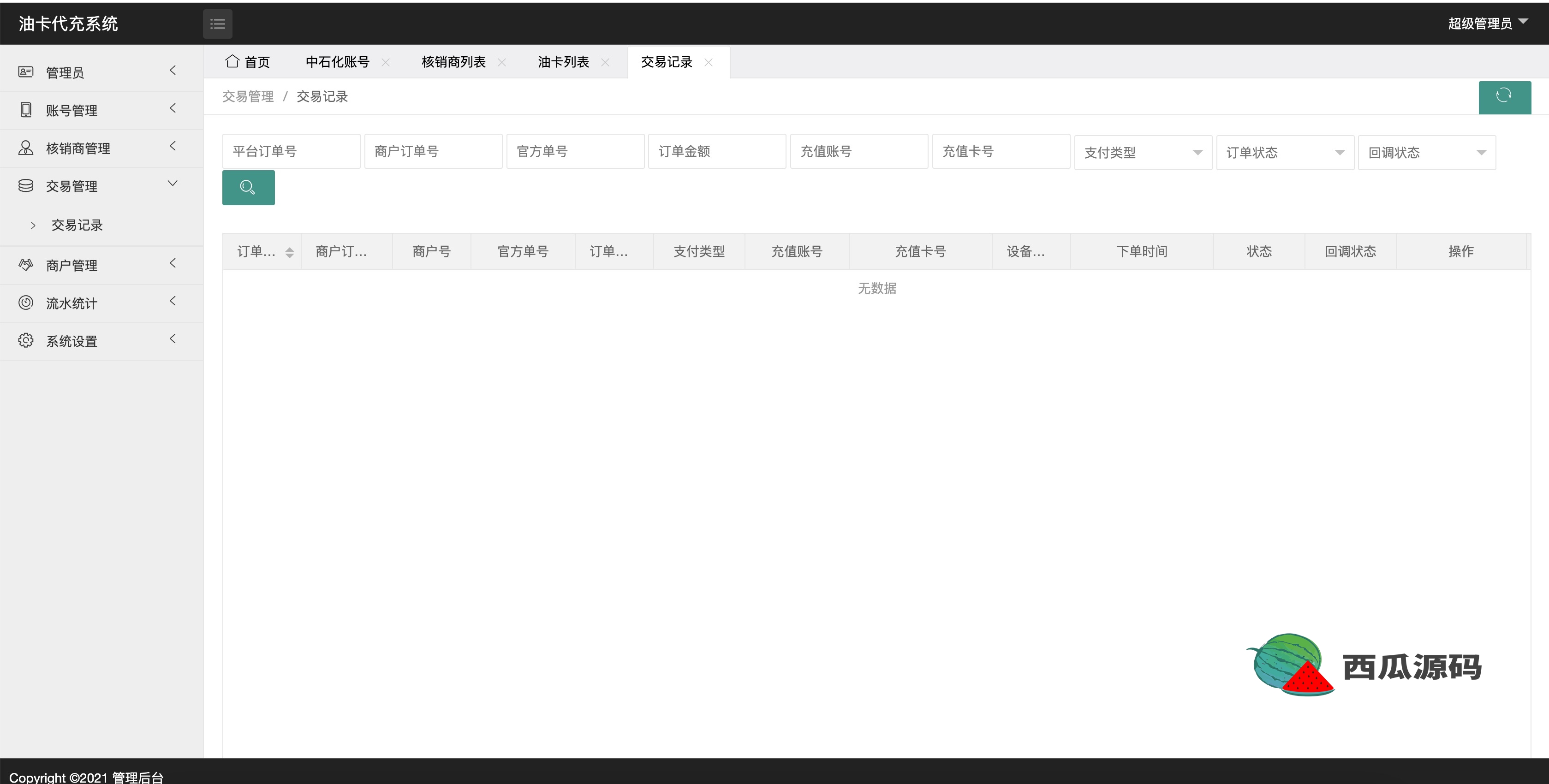Click the green search magnifier button
This screenshot has width=1549, height=784.
248,187
